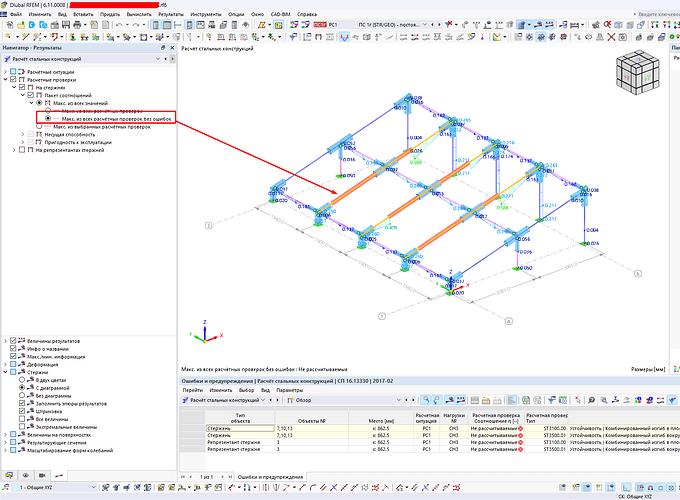Click the table-navigator toggle icon in top toolbar
The width and height of the screenshot is (680, 500).
click(x=167, y=25)
